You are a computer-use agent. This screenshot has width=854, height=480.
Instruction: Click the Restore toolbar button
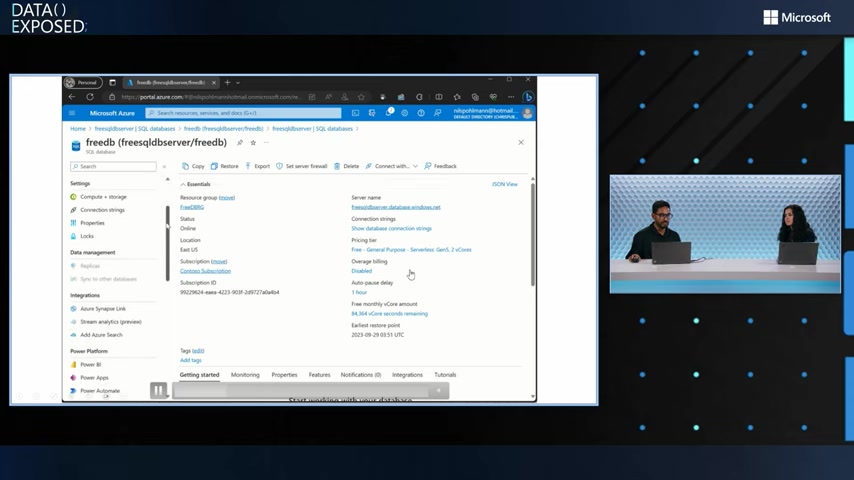click(x=224, y=166)
